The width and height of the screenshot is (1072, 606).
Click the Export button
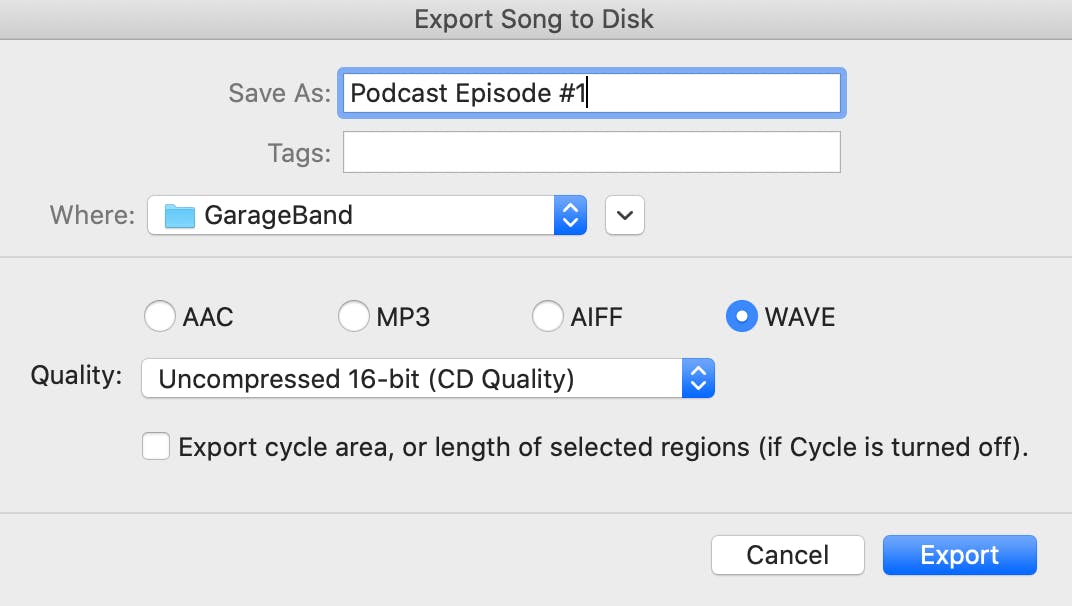[x=959, y=554]
